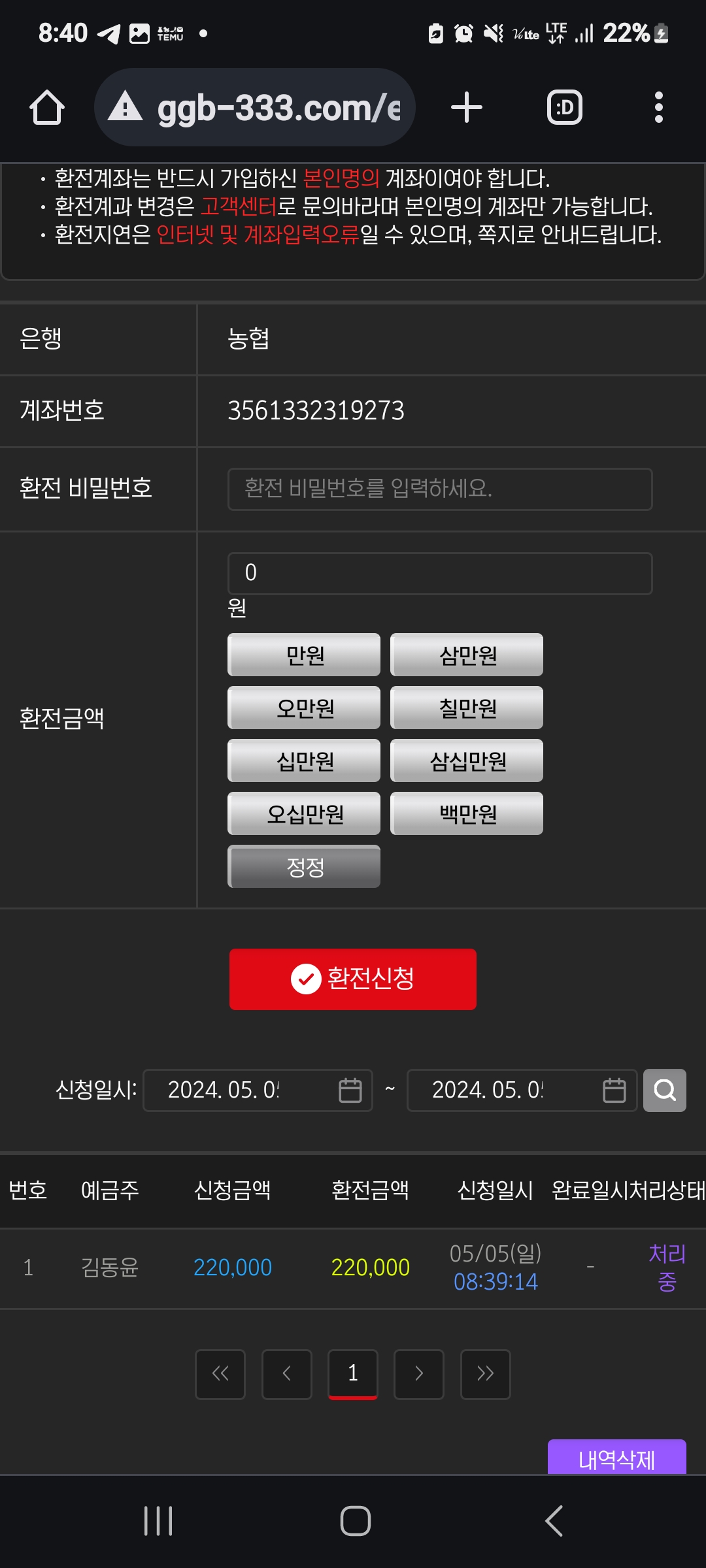Screen dimensions: 706x1568
Task: Tap the site warning triangle icon
Action: (x=125, y=106)
